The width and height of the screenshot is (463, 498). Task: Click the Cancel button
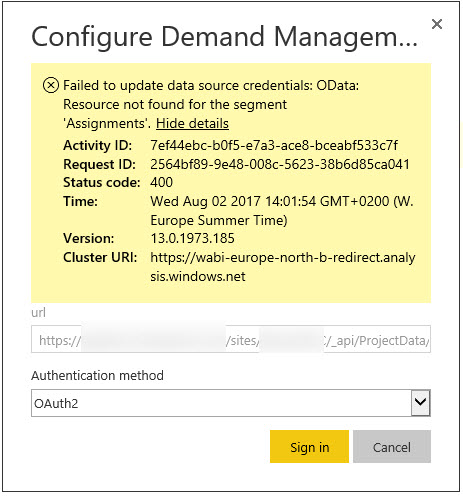[392, 447]
